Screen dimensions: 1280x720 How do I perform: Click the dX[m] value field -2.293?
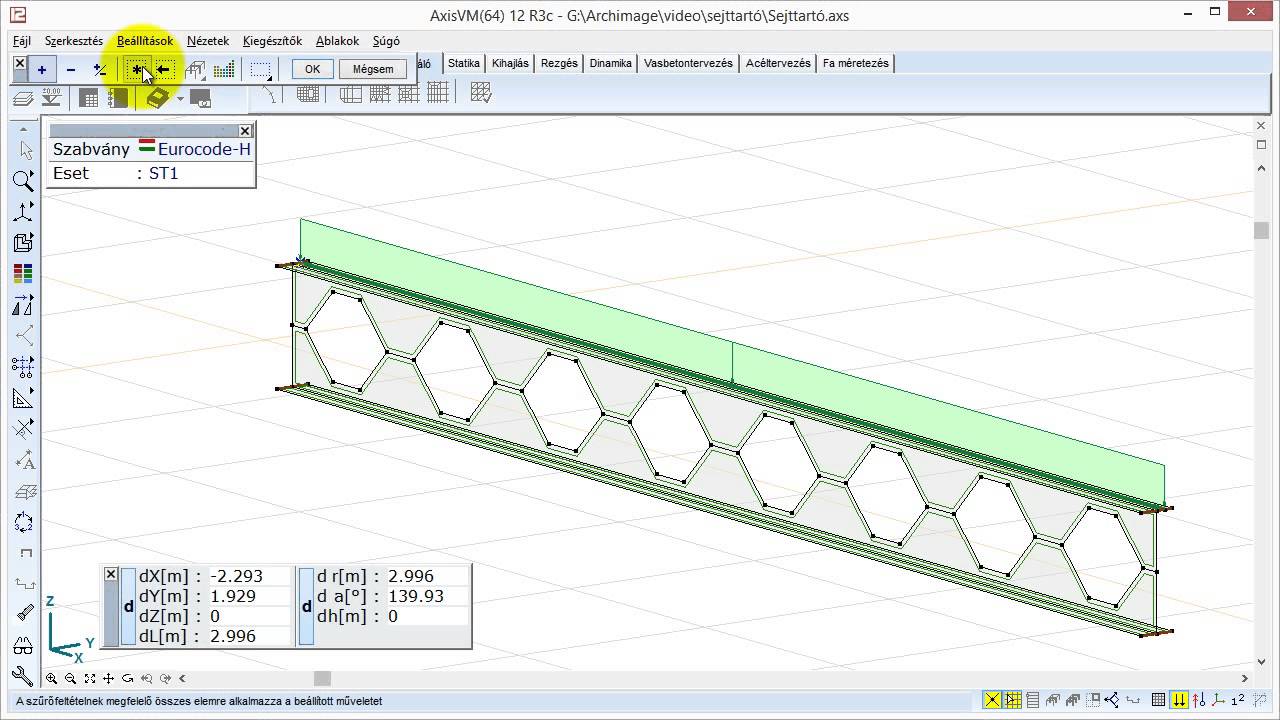click(x=248, y=576)
